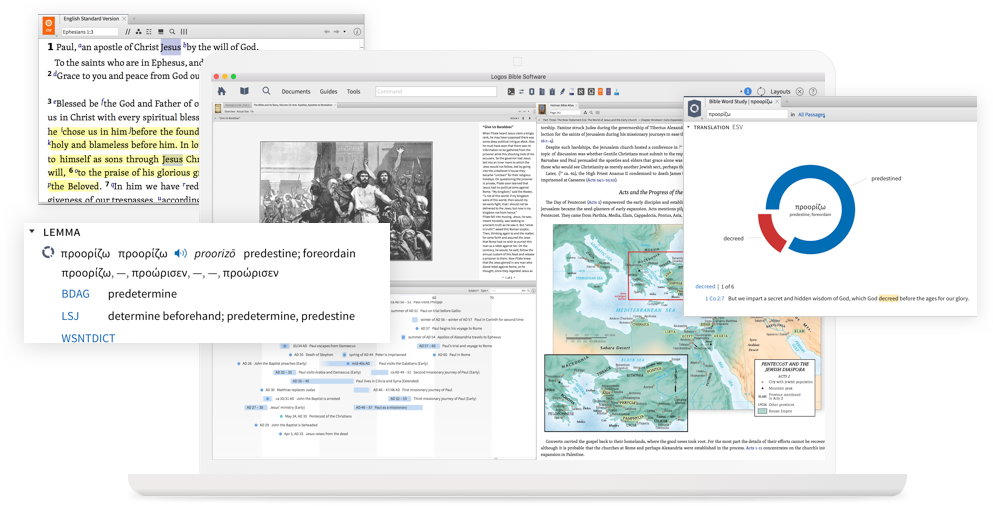
Task: Click the Greece inset map in the atlas
Action: tap(616, 393)
